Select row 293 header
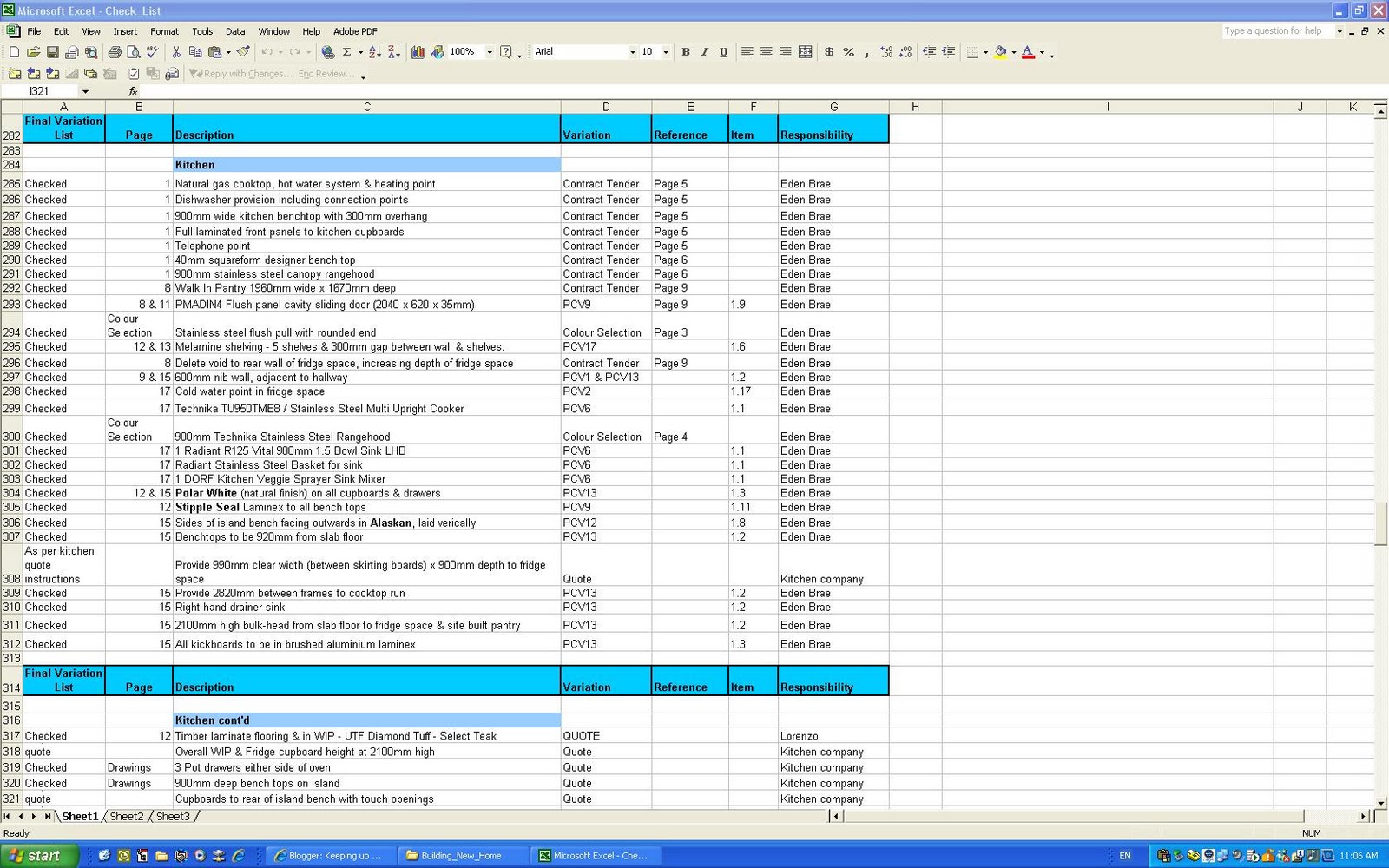 (x=11, y=305)
